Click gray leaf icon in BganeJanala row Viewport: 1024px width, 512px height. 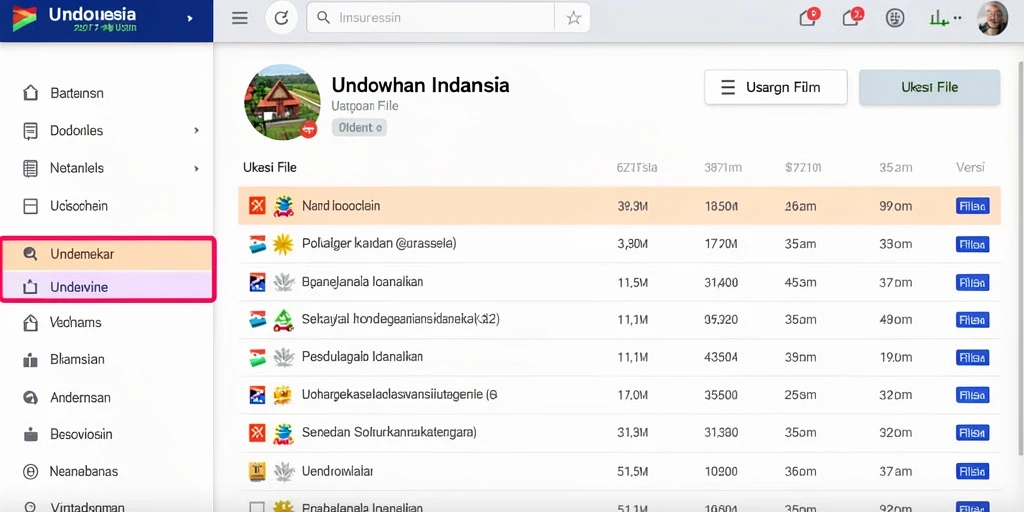pyautogui.click(x=283, y=282)
